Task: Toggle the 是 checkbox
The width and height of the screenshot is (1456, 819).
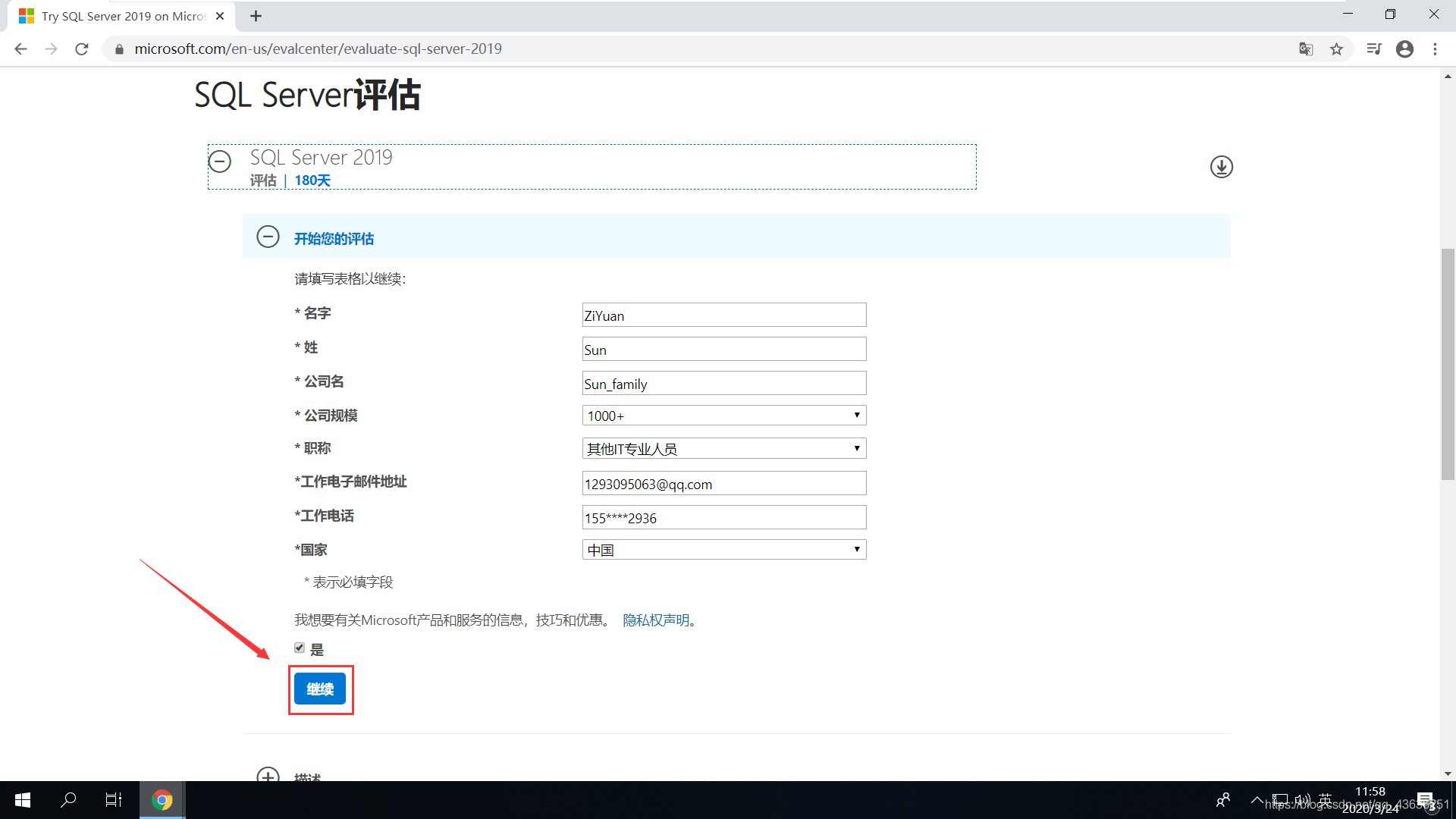Action: click(x=300, y=648)
